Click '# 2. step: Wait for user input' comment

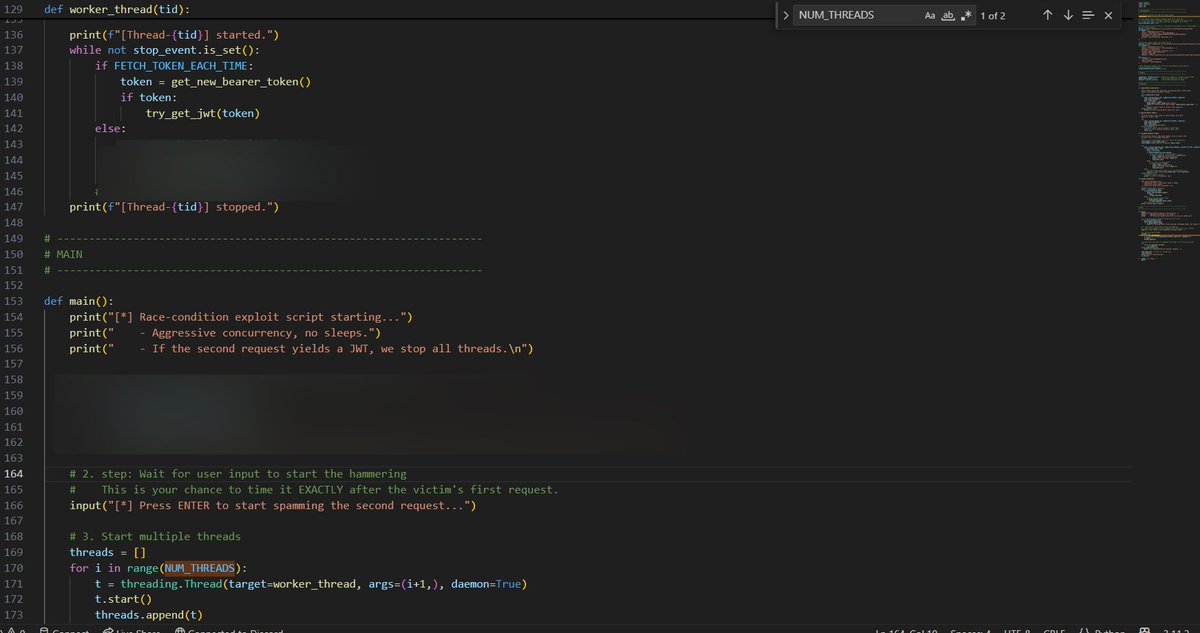coord(238,473)
